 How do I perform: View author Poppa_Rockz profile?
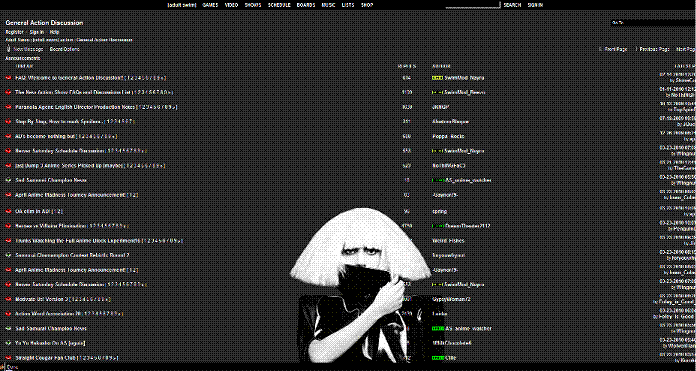448,136
